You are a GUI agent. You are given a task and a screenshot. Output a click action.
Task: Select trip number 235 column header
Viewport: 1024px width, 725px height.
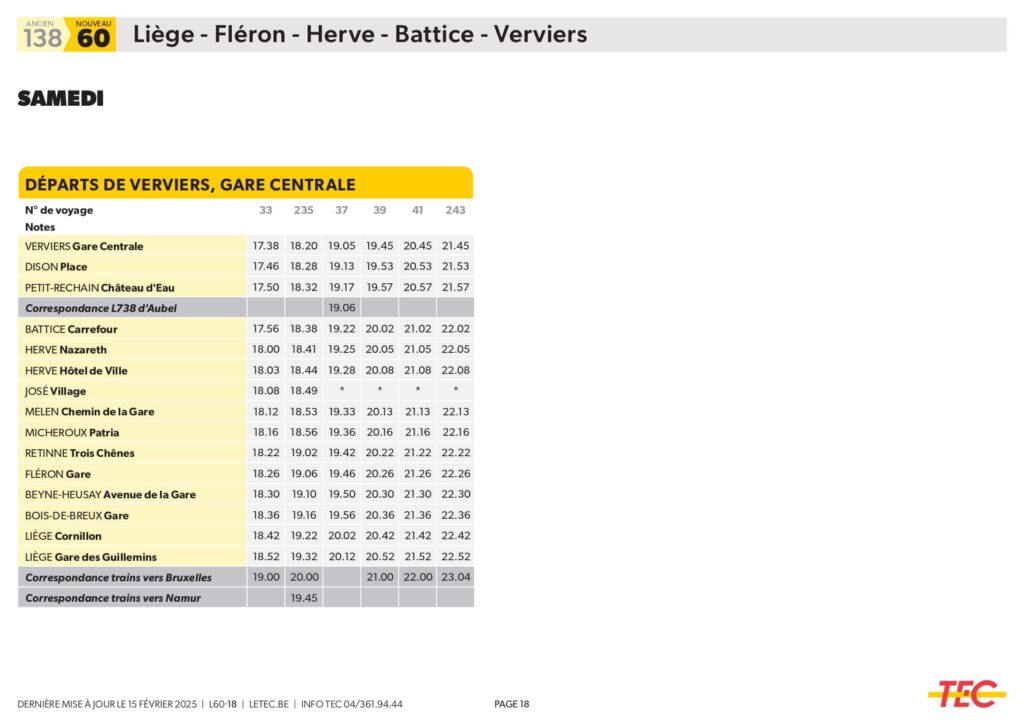click(303, 210)
